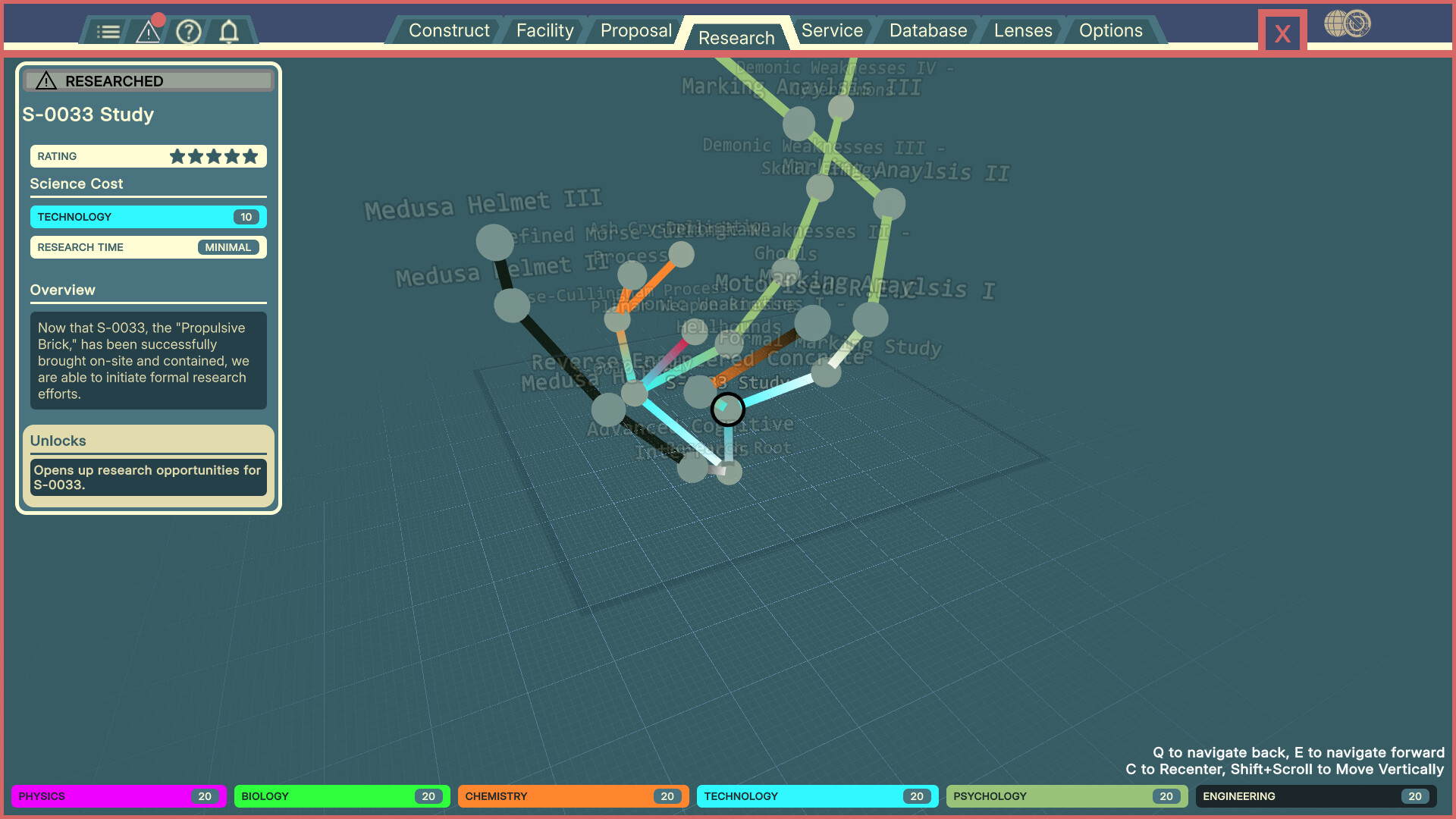Open the list menu icon
Viewport: 1456px width, 819px height.
[108, 32]
